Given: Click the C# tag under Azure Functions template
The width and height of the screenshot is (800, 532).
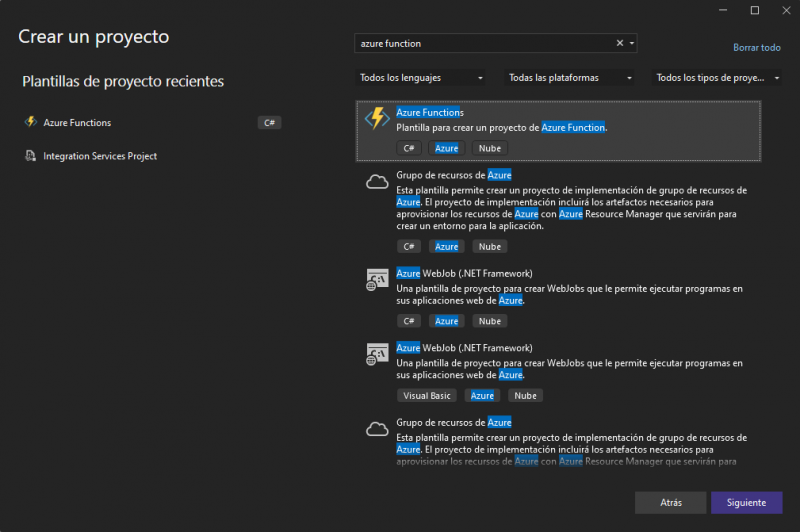Looking at the screenshot, I should pyautogui.click(x=409, y=148).
